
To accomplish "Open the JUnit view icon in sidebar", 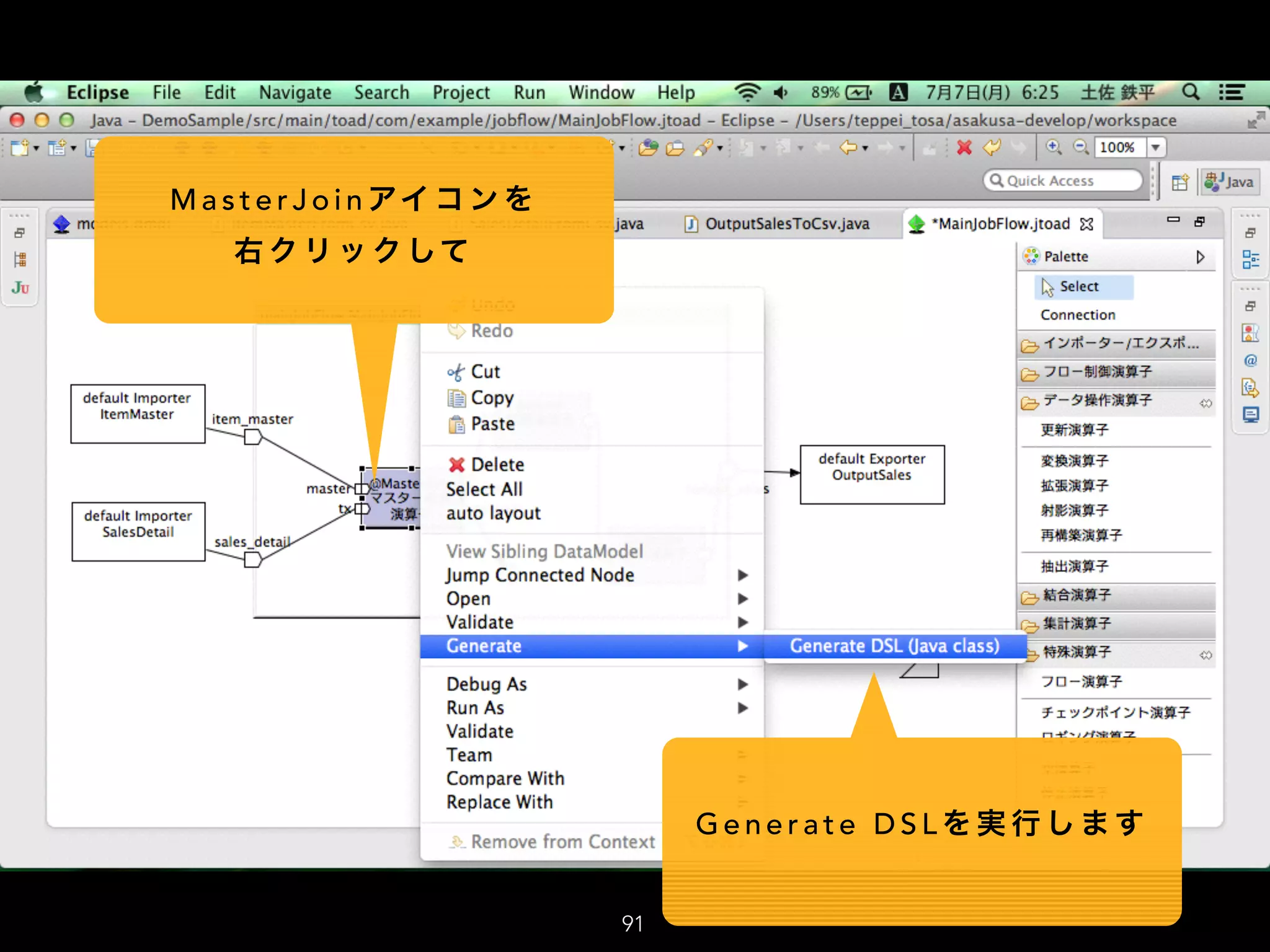I will coord(20,288).
